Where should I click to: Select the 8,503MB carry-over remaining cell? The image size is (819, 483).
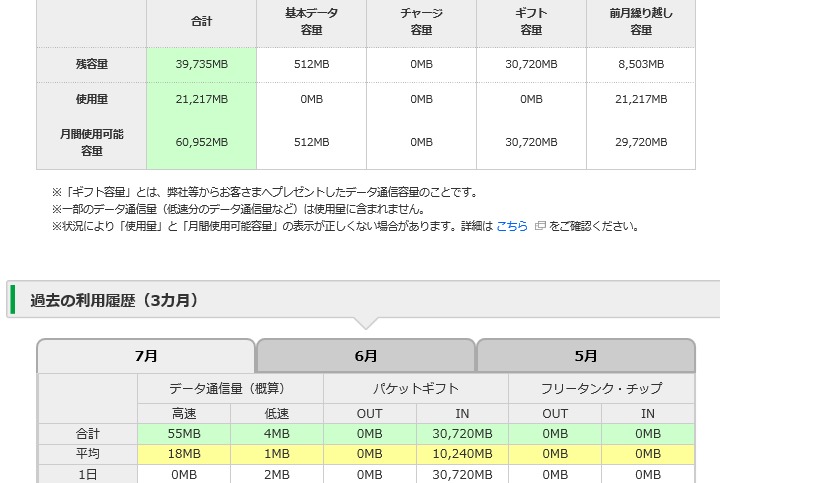[641, 64]
